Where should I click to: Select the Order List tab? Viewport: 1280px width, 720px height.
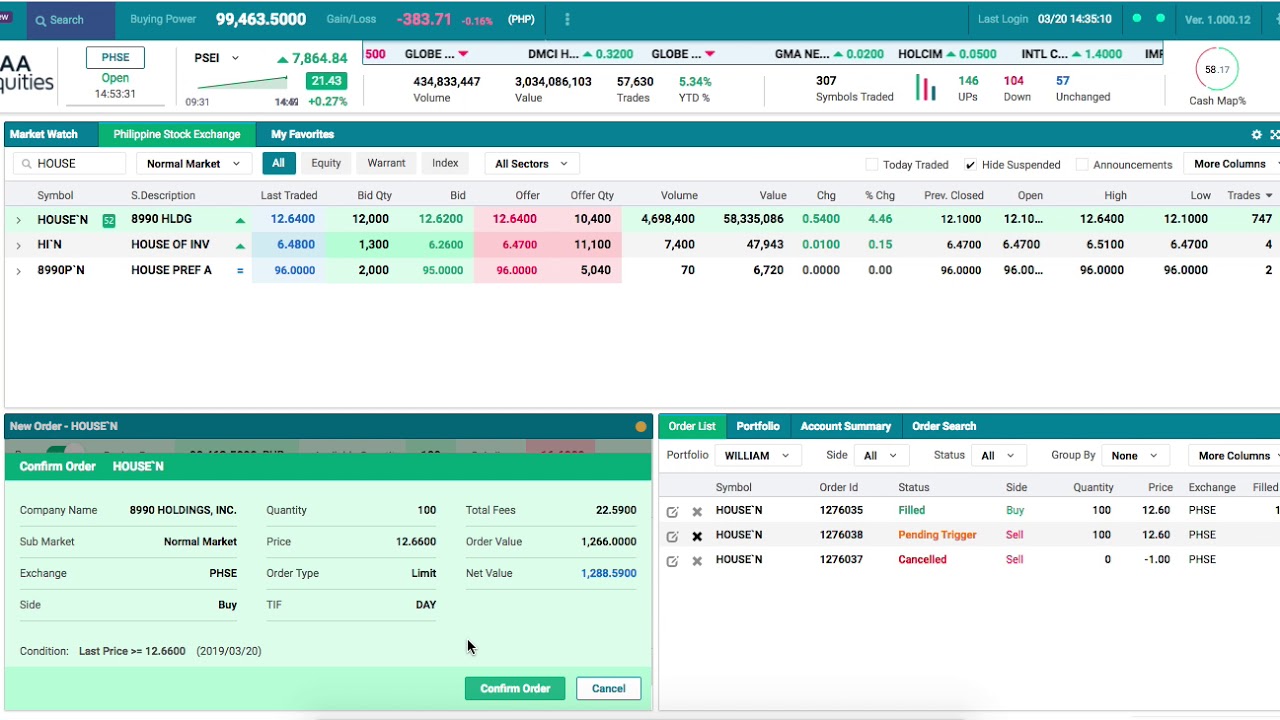coord(692,426)
